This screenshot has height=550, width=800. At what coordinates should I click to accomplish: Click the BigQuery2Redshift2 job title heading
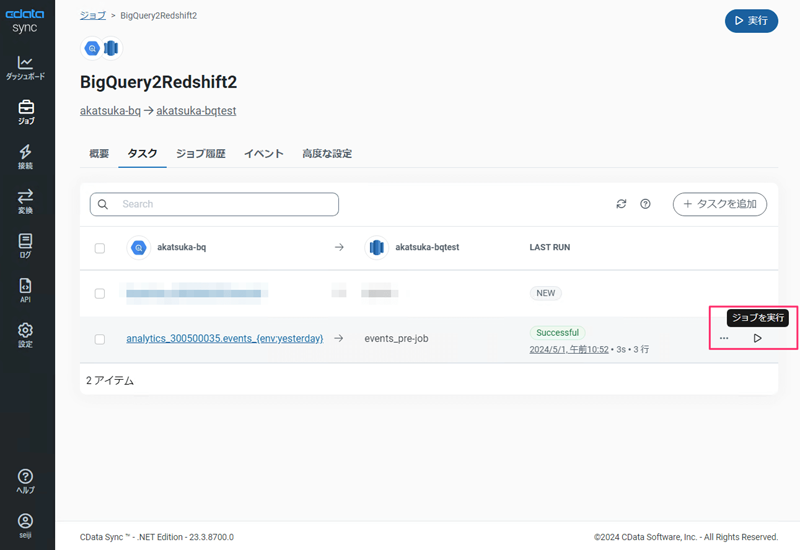tap(158, 82)
